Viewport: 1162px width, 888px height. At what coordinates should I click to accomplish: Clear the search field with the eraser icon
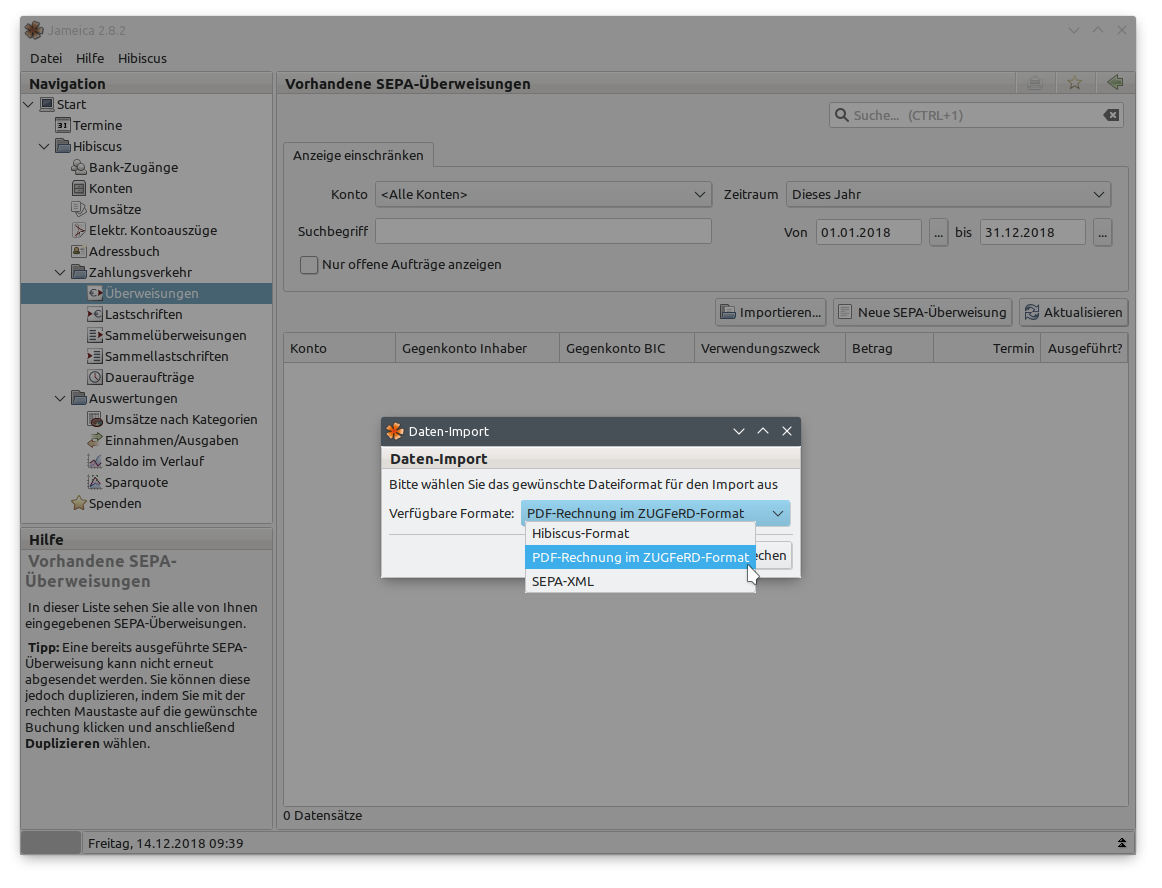coord(1111,115)
